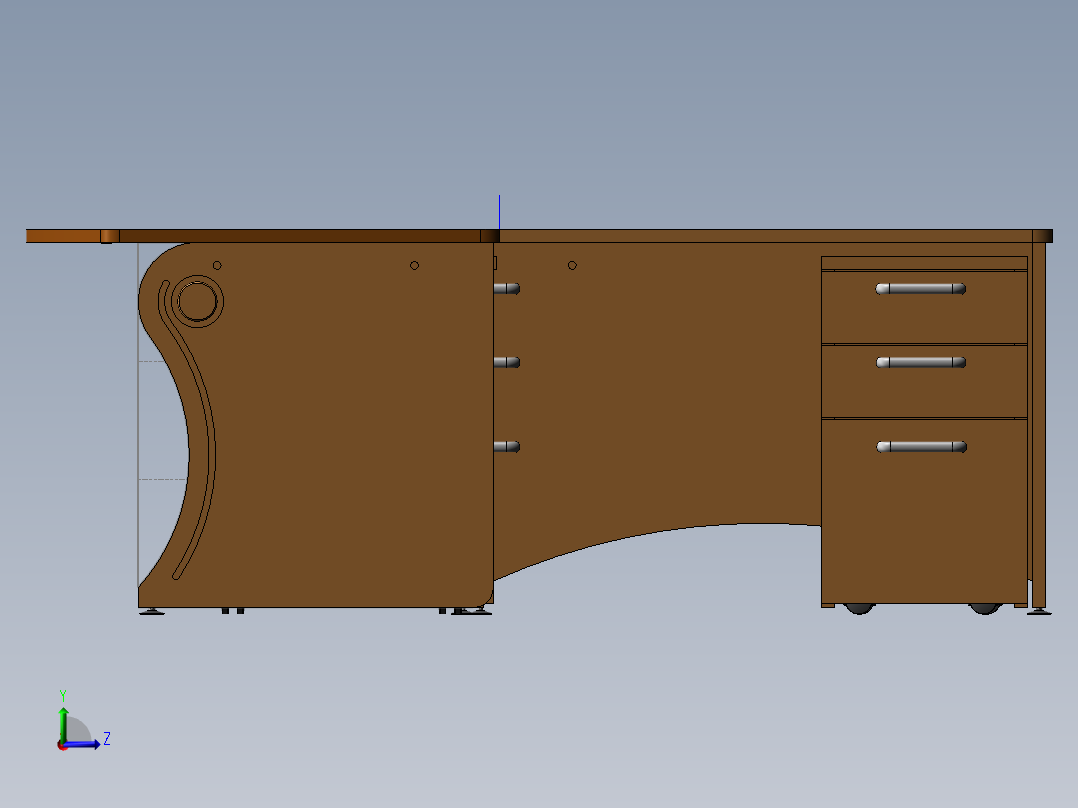Select the small hole on the arched back panel

pyautogui.click(x=572, y=265)
